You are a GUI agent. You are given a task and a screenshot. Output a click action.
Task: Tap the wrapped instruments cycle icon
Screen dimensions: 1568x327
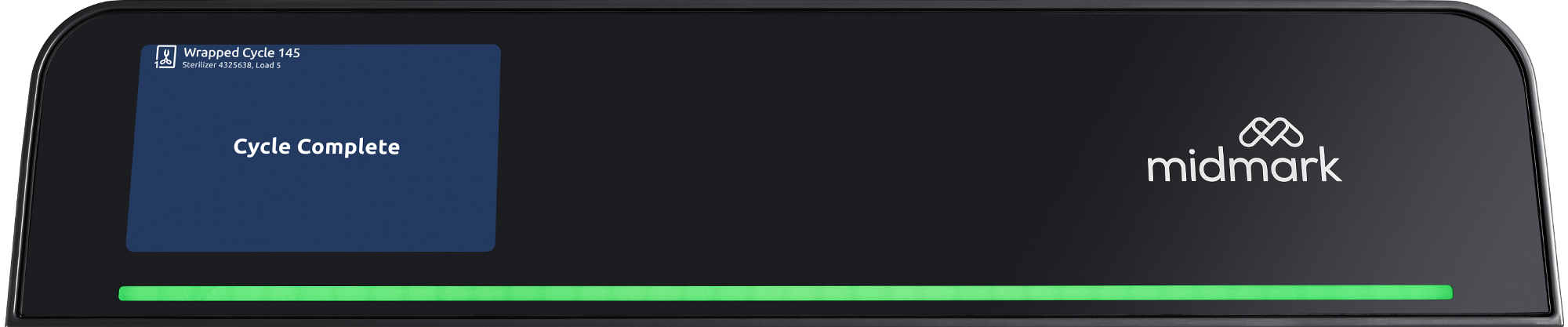165,56
